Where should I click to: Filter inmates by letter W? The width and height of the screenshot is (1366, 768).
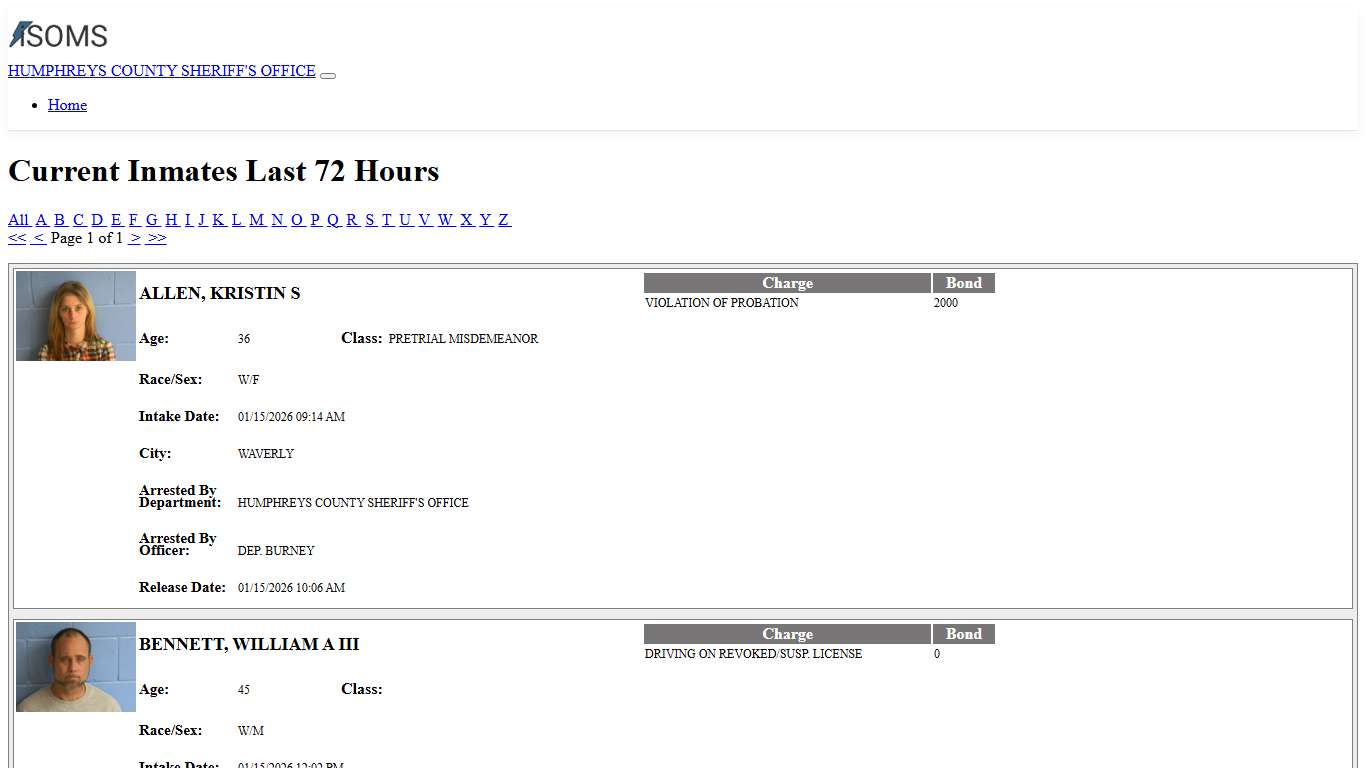(x=445, y=220)
